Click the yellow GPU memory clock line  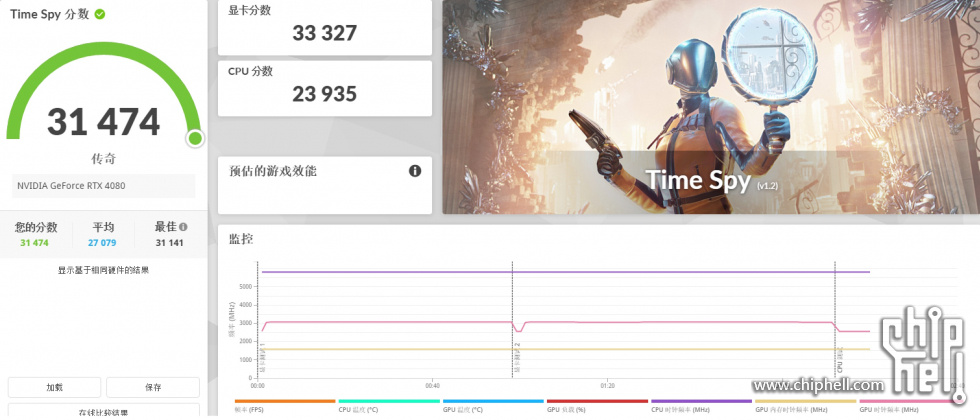(566, 349)
